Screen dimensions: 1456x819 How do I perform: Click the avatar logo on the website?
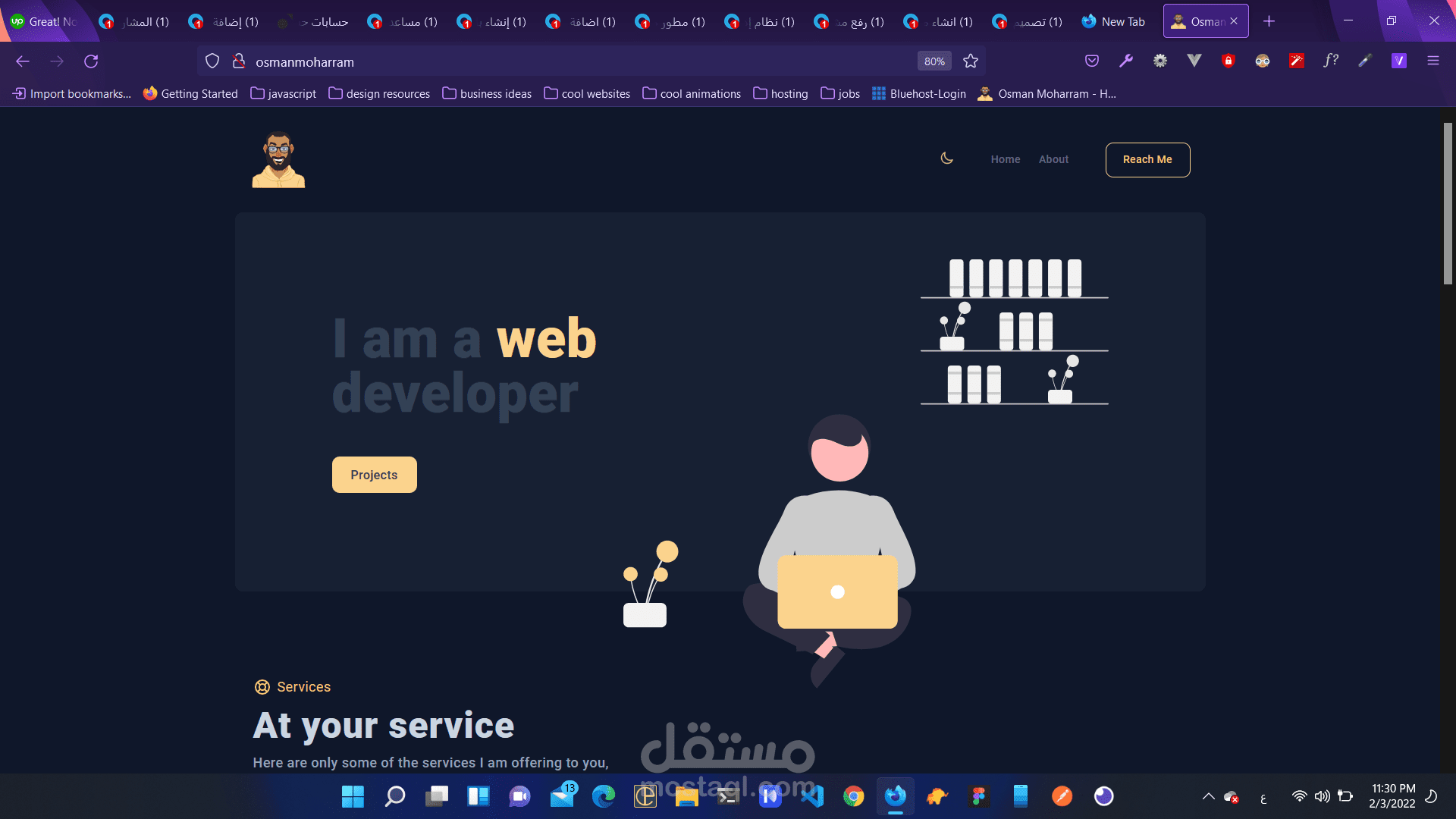[278, 159]
